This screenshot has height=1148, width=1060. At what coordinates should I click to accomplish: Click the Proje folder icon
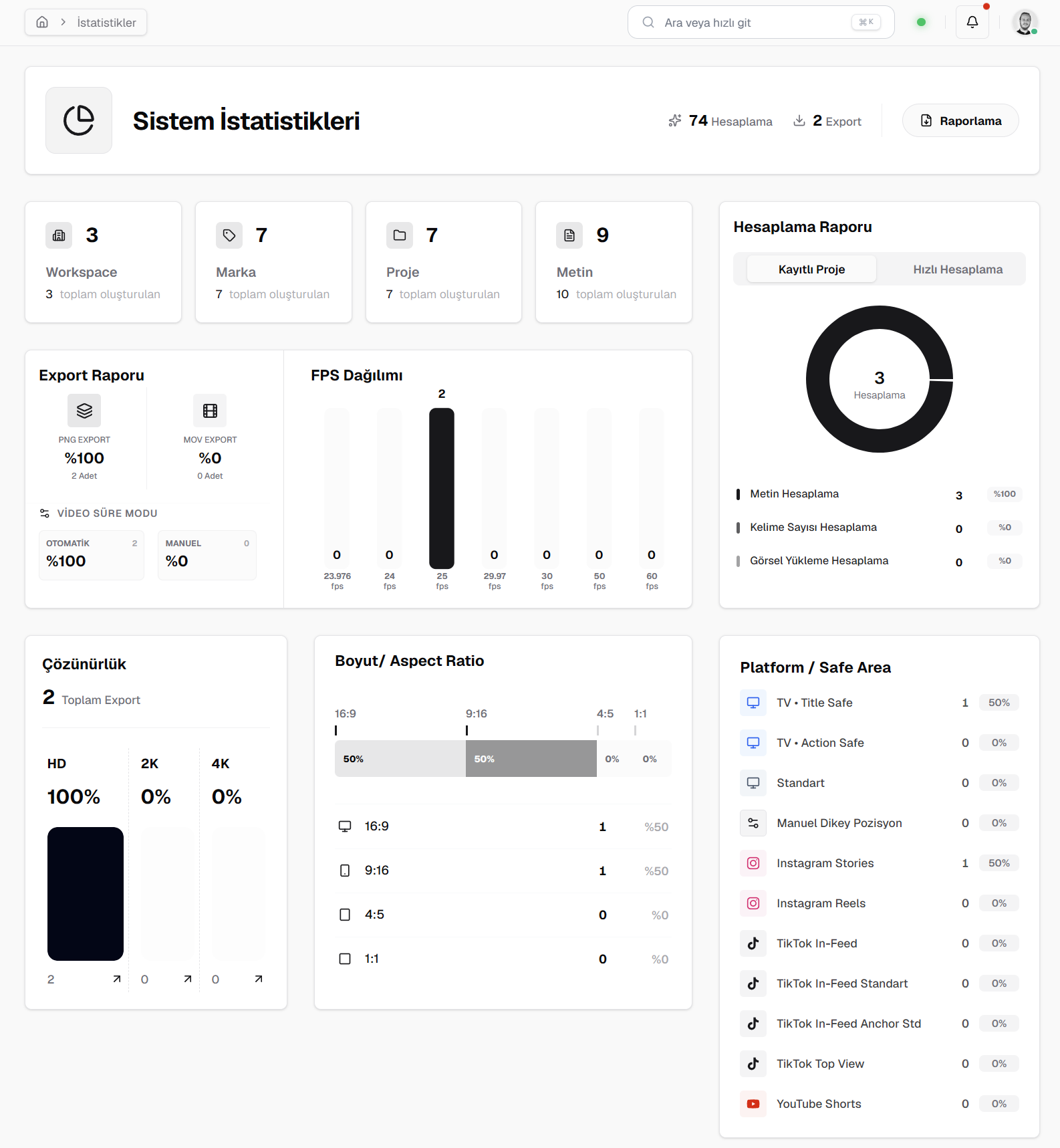pos(400,235)
